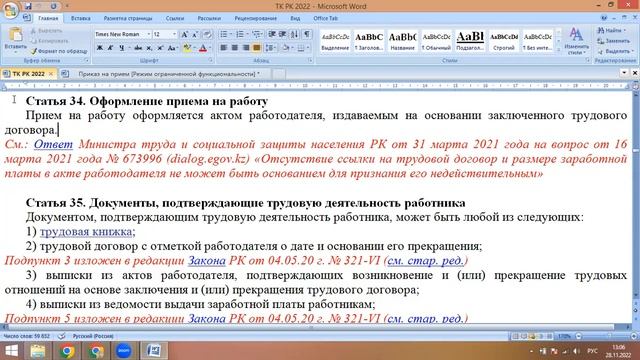Toggle justified alignment
This screenshot has height=360, width=640.
point(256,48)
